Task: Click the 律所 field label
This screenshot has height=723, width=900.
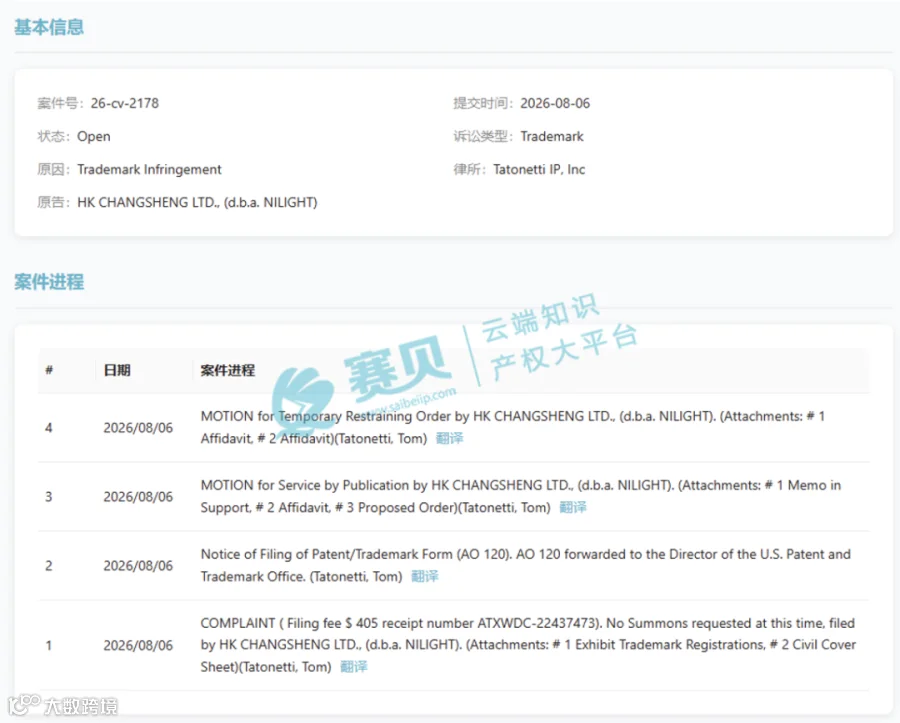Action: 470,169
